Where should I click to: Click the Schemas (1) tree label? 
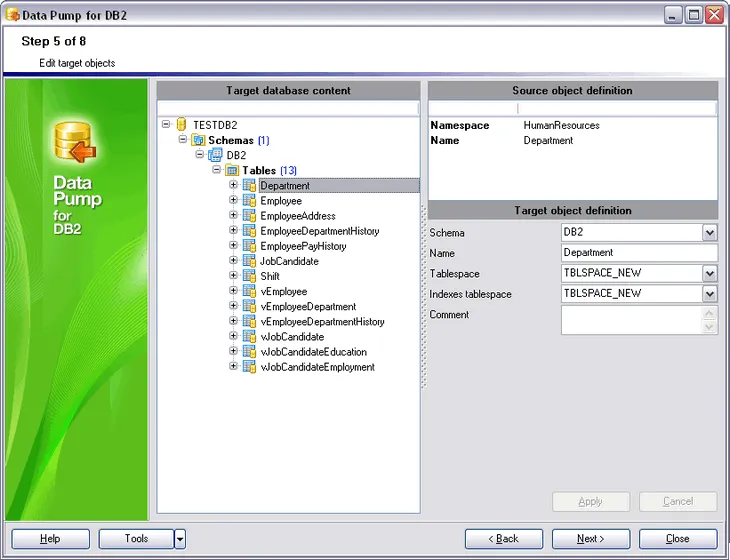(238, 140)
